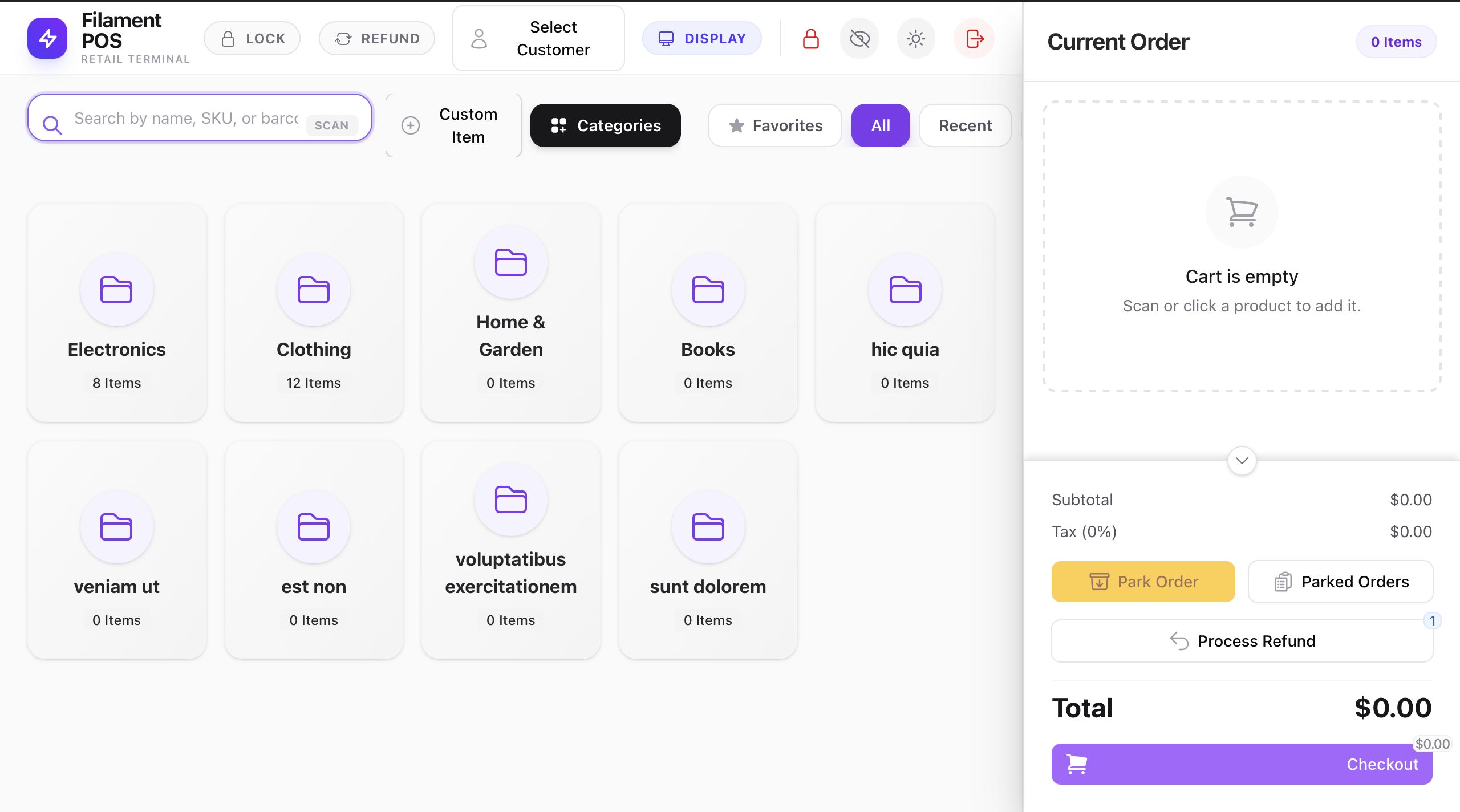
Task: Toggle the crossed-out eye visibility icon
Action: pos(859,39)
